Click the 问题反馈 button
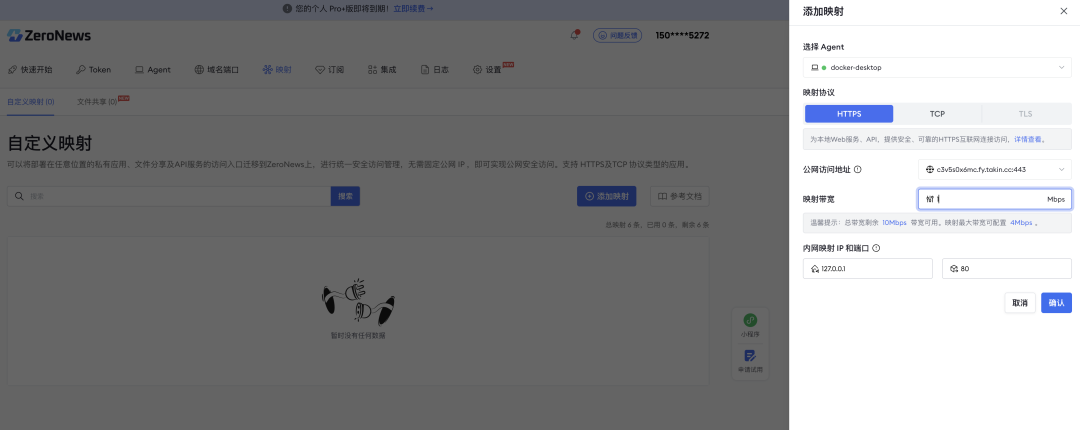1080x430 pixels. pyautogui.click(x=617, y=35)
